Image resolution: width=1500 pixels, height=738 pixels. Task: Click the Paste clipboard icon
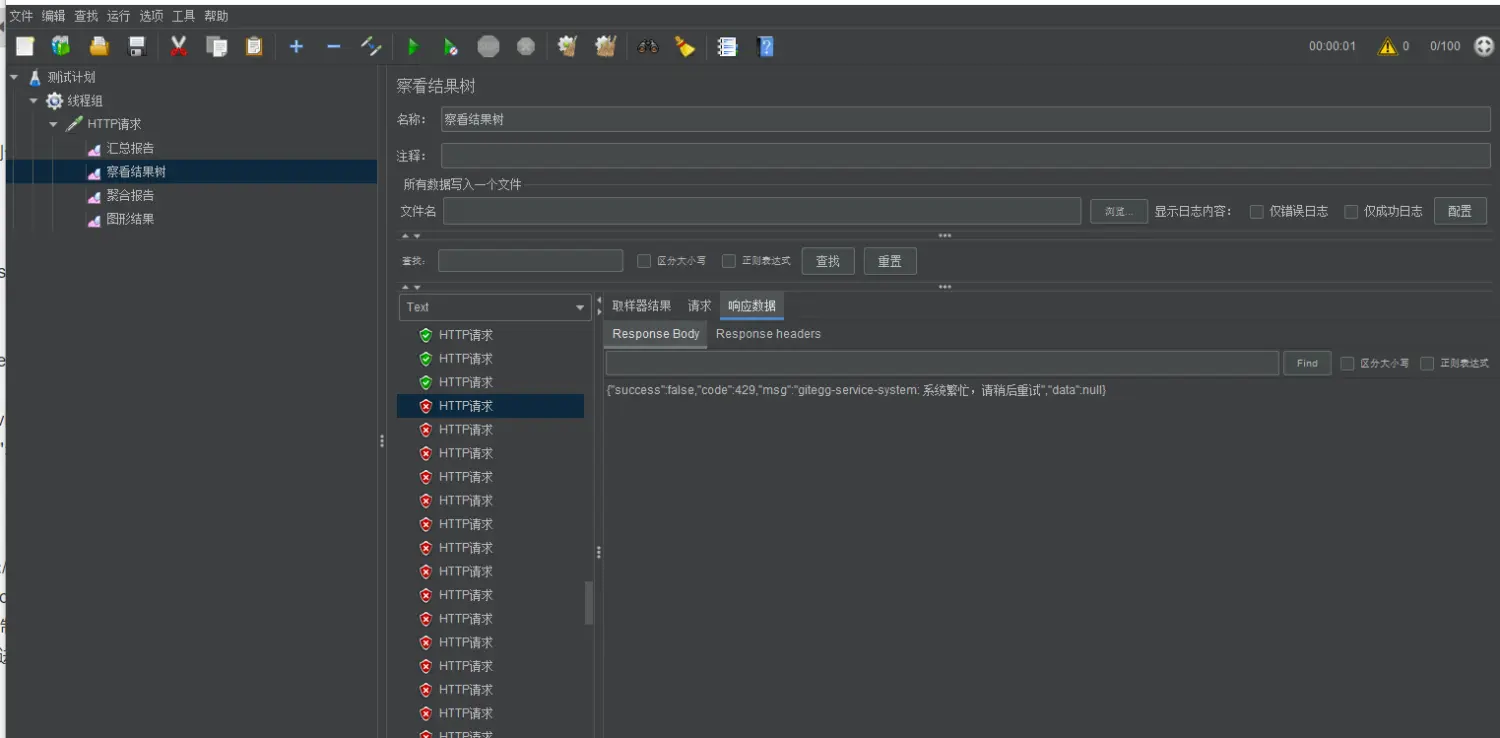(254, 46)
